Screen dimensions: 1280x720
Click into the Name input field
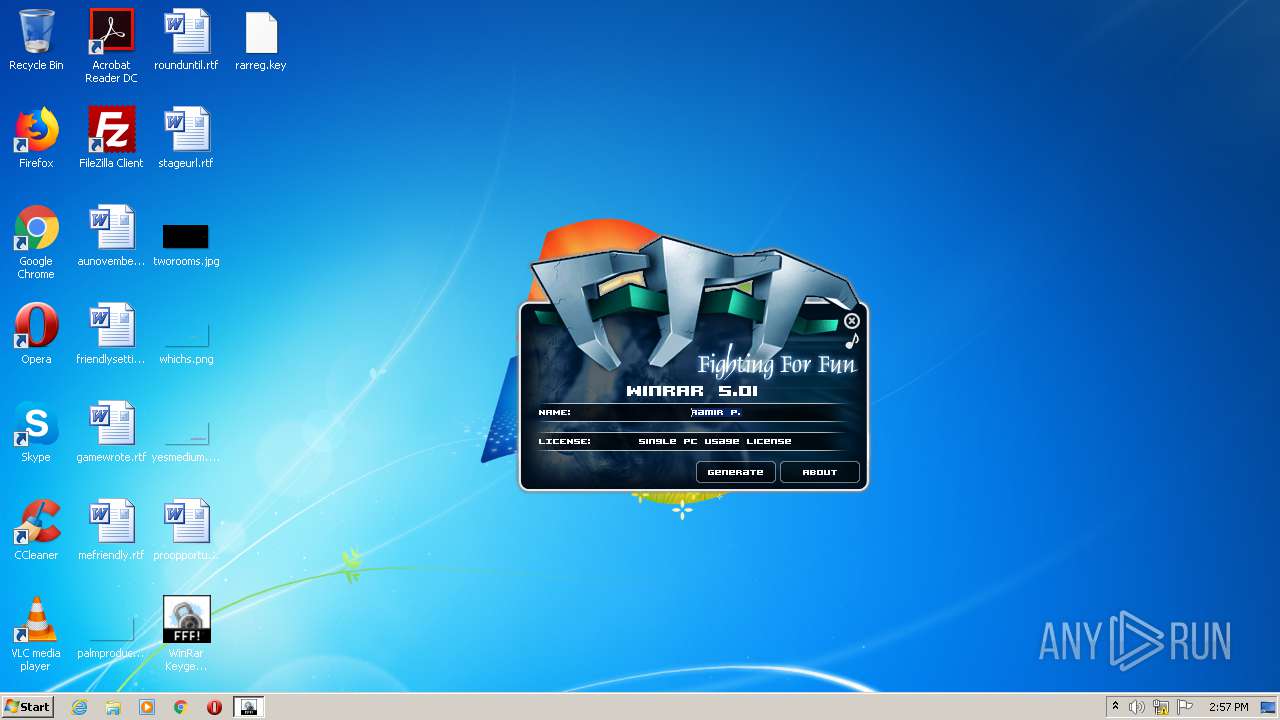715,412
